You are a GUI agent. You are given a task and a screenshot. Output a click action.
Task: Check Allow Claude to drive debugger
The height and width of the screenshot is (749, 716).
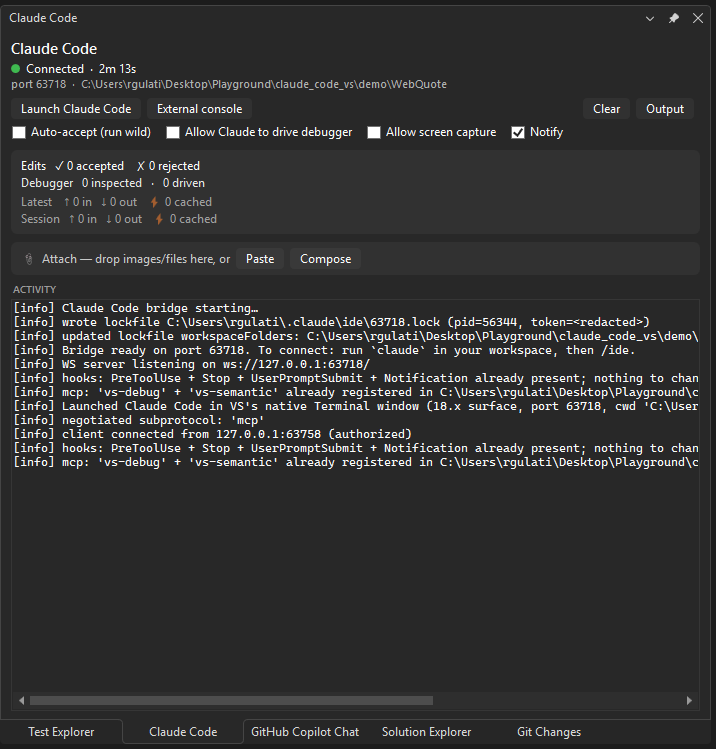(x=173, y=132)
